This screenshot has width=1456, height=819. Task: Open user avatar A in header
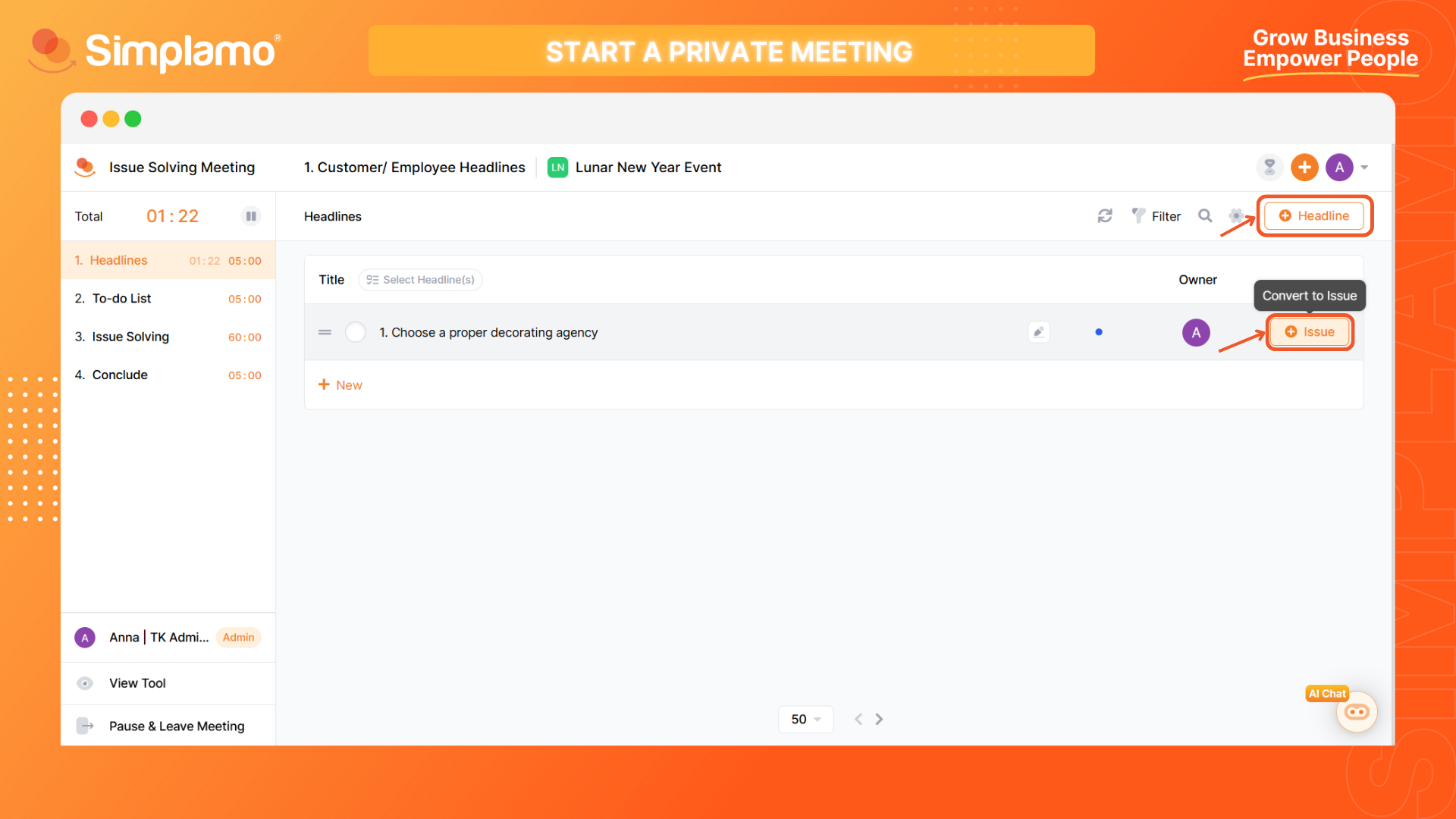[1339, 168]
